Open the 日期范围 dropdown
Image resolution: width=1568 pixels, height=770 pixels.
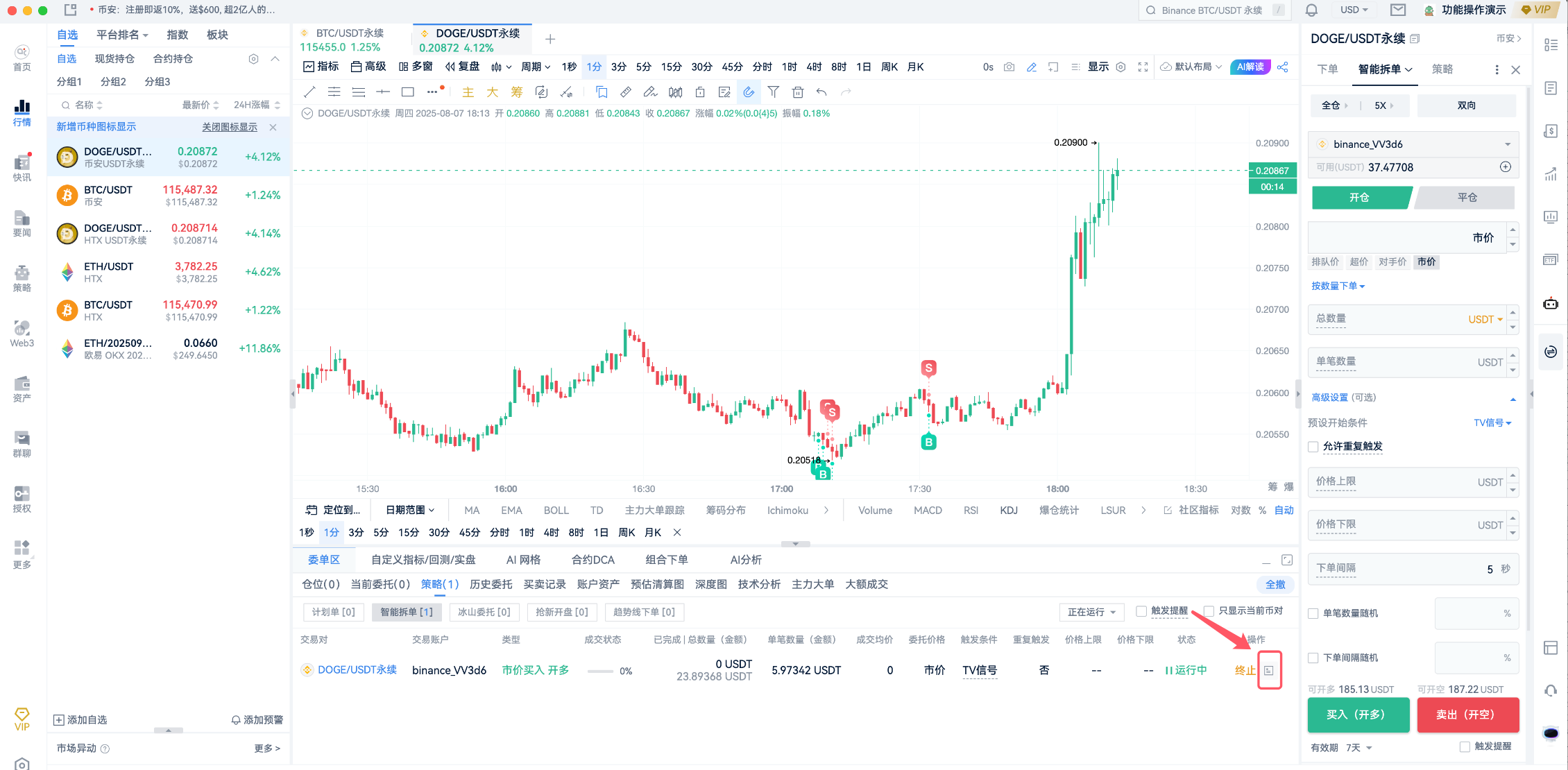(410, 510)
